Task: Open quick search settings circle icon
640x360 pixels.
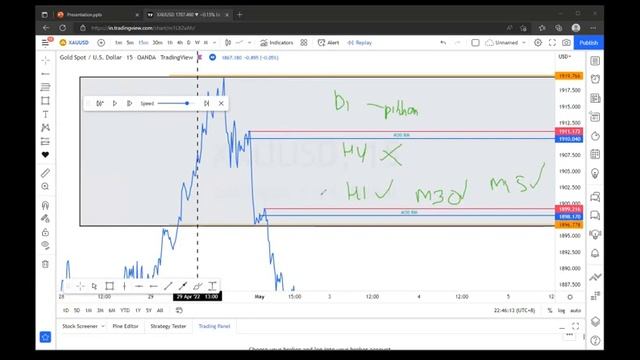Action: tap(538, 42)
